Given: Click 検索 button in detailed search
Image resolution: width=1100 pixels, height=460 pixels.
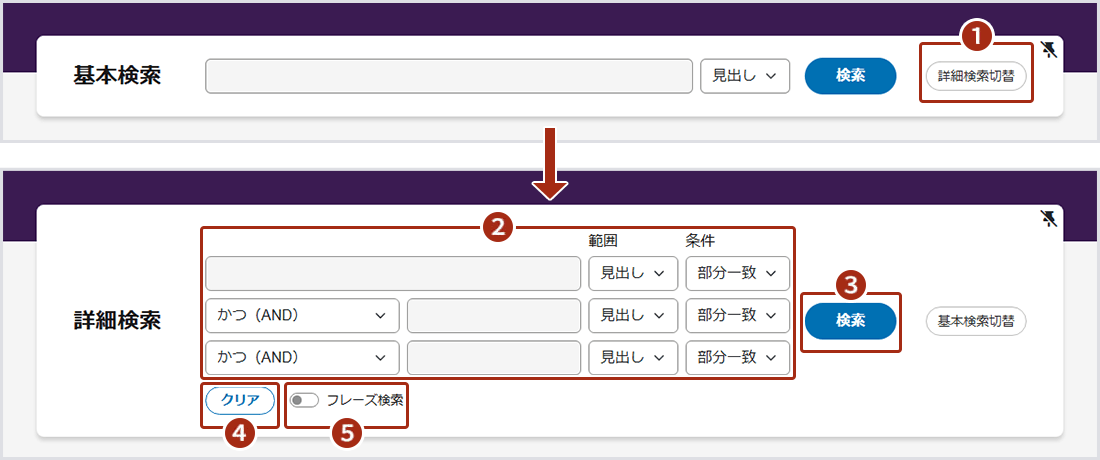Looking at the screenshot, I should [x=850, y=321].
